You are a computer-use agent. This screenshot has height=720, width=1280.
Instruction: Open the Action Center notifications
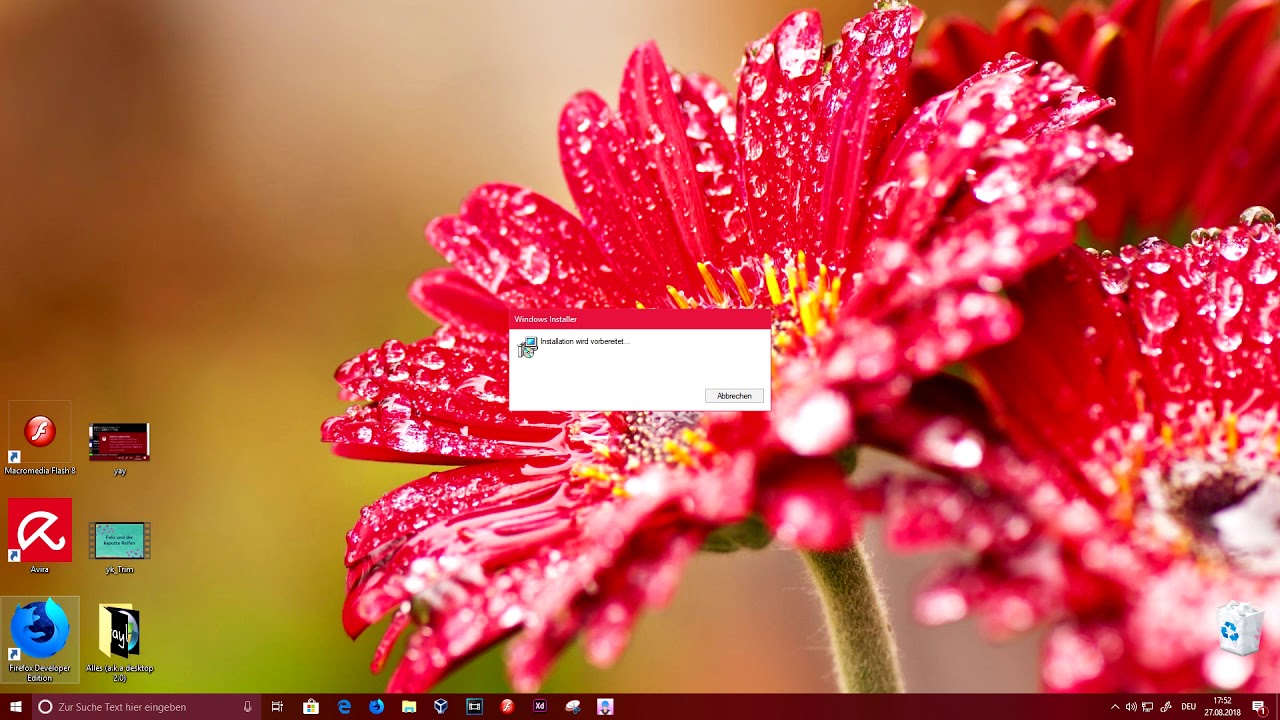1259,707
